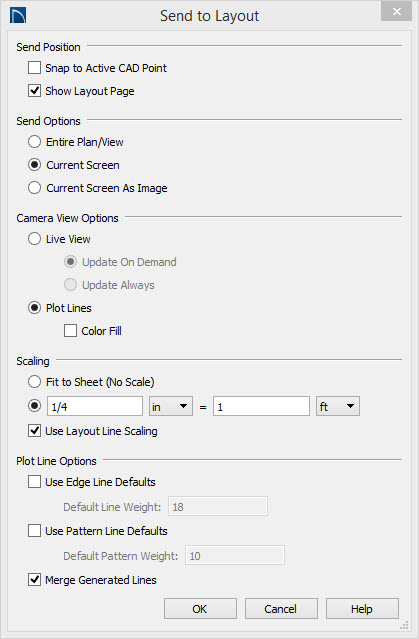Uncheck Merge Generated Lines
The width and height of the screenshot is (419, 639).
[x=35, y=580]
